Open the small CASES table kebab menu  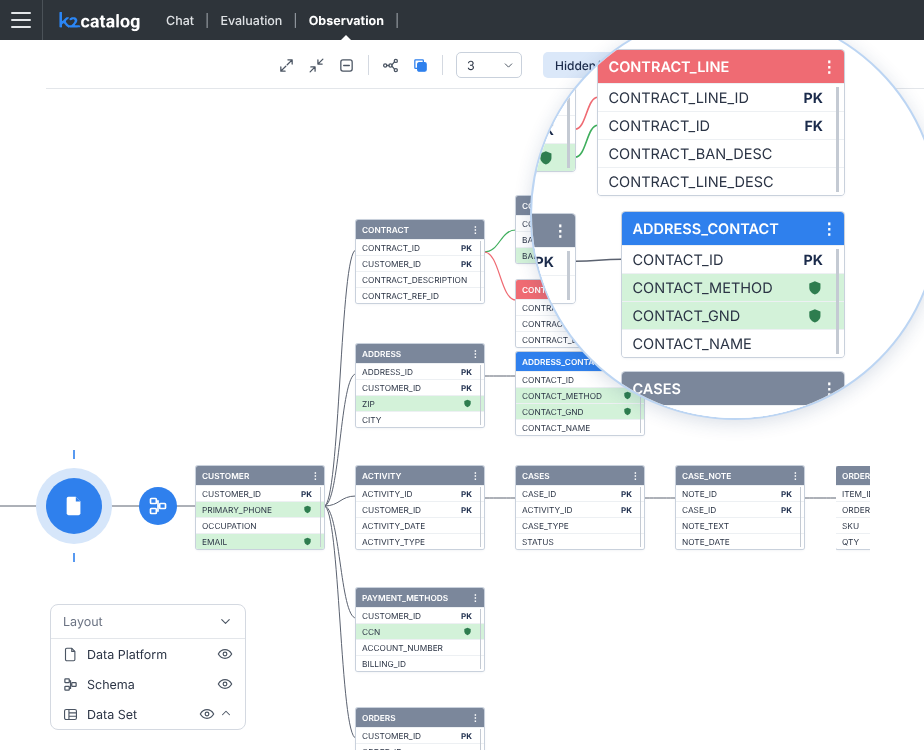635,476
